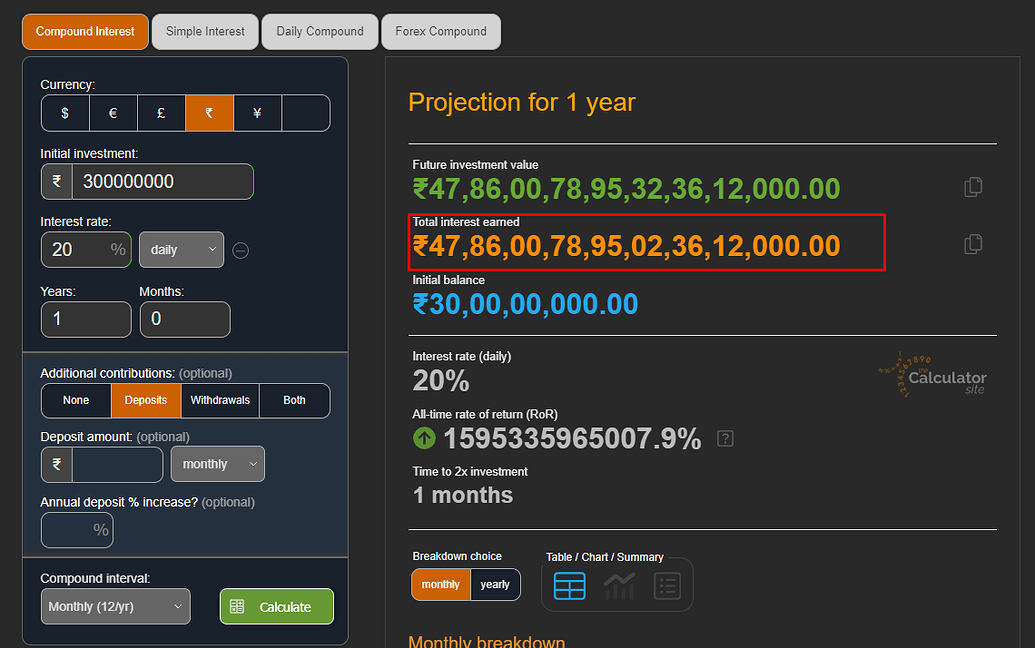Switch to the Simple Interest tab
The height and width of the screenshot is (648, 1035).
coord(205,31)
